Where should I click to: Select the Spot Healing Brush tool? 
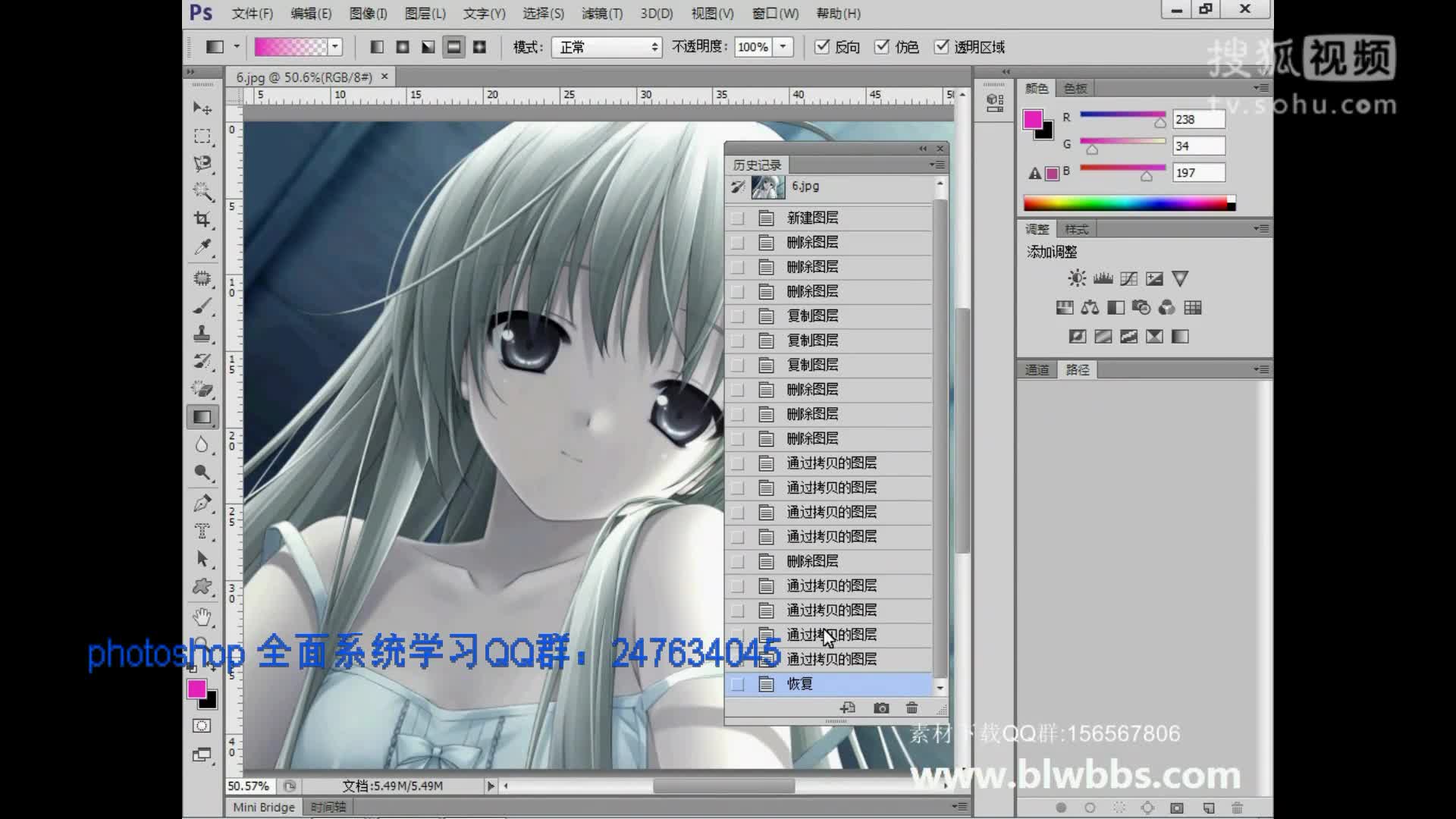point(202,278)
